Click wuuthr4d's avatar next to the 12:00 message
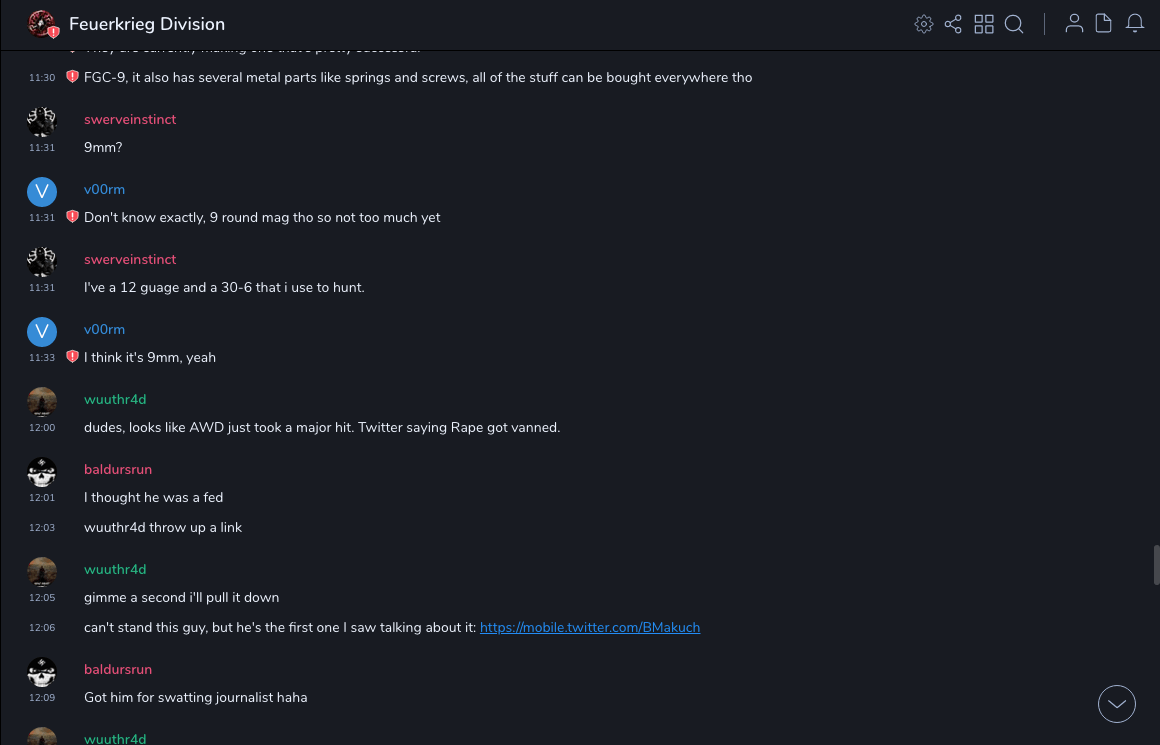 (42, 402)
